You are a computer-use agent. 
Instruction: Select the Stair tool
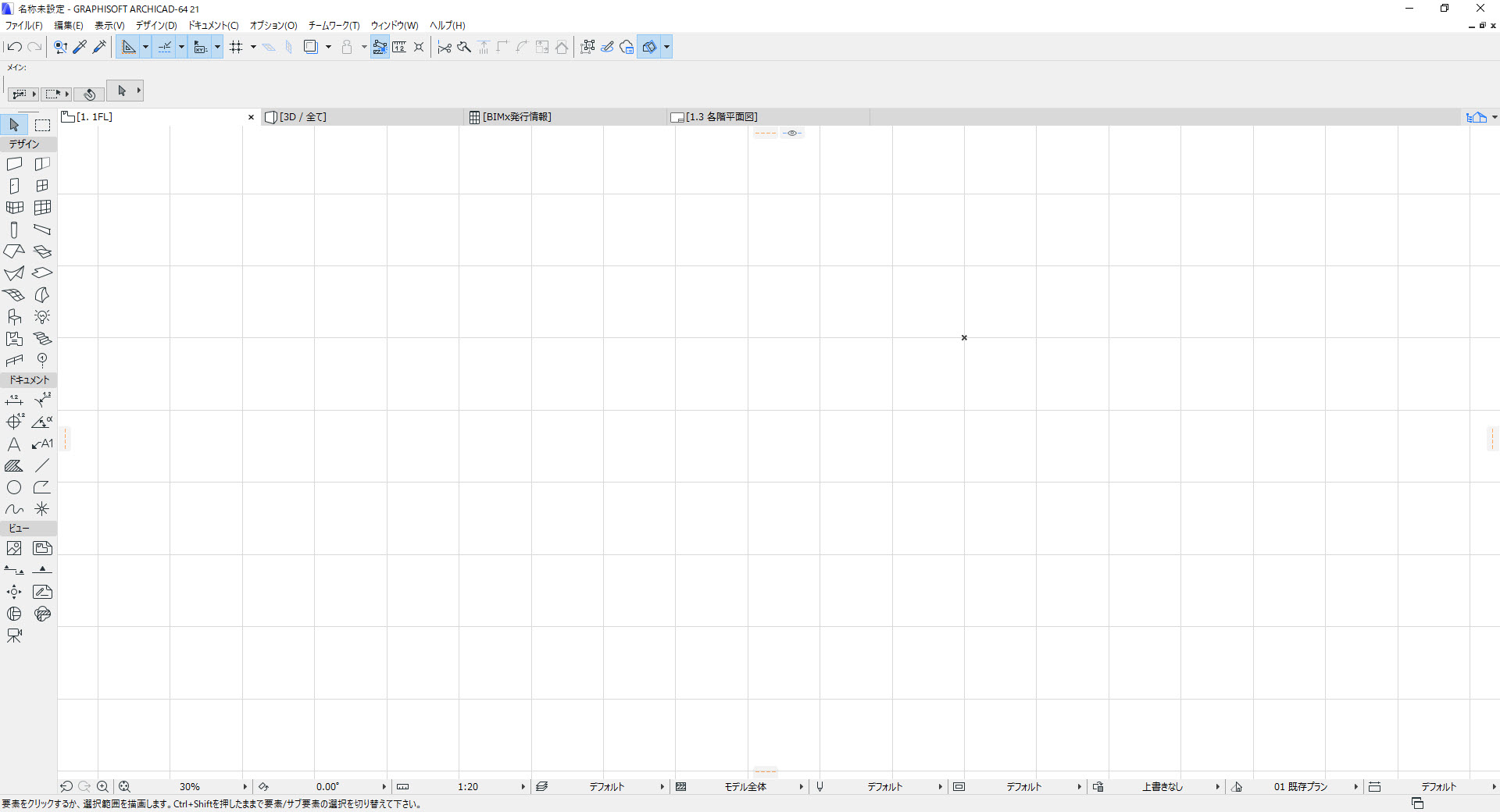click(42, 339)
